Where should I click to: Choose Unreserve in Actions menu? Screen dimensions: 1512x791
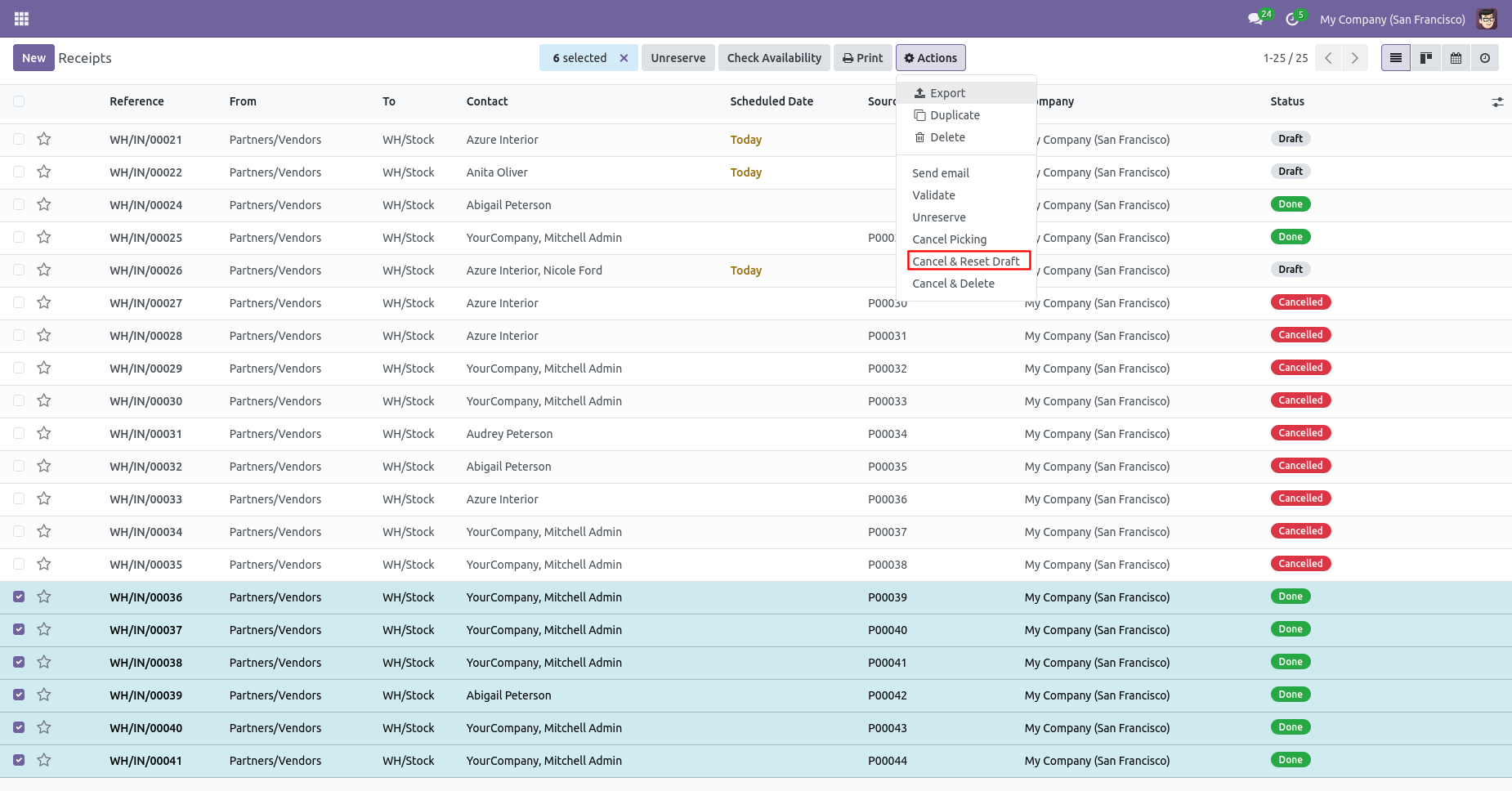tap(966, 217)
